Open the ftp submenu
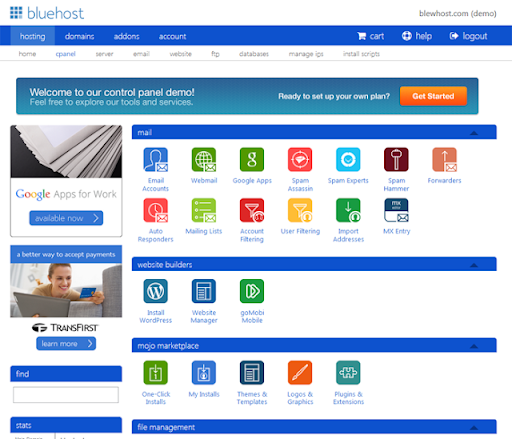Screen dimensions: 512x439 click(x=215, y=54)
